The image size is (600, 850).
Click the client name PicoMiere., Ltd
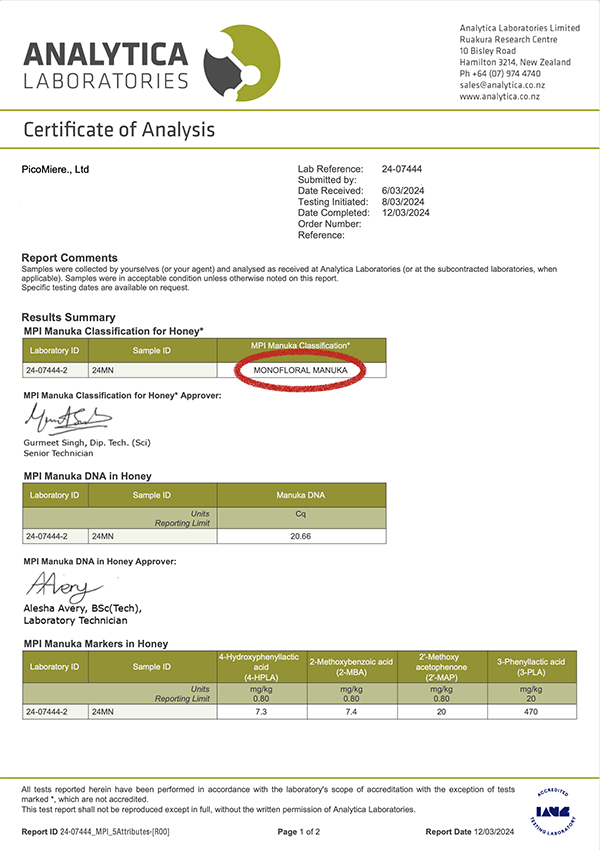[x=55, y=170]
